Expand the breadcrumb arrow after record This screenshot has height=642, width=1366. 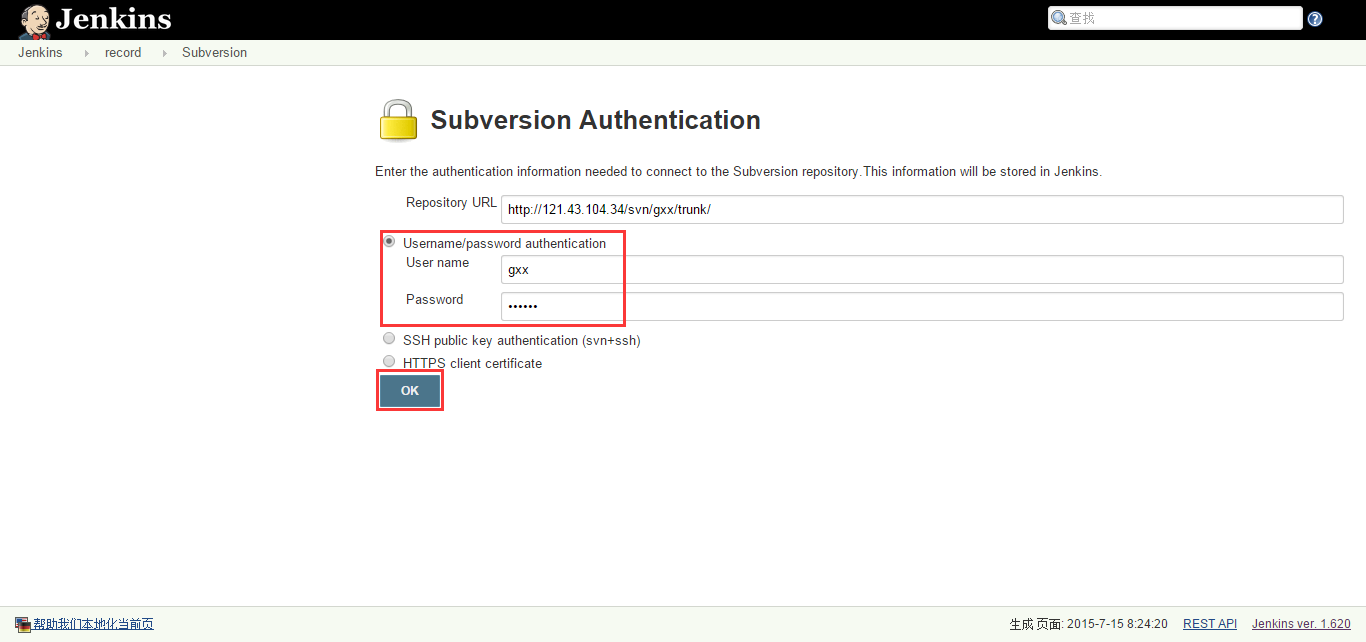(164, 53)
